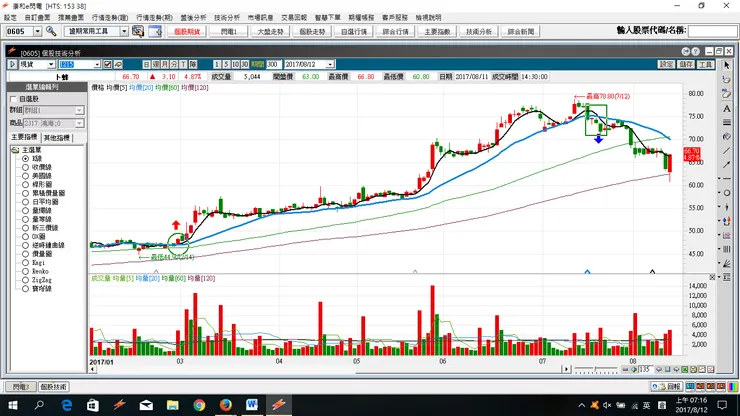This screenshot has height=416, width=740.
Task: Select the circle drawing tool
Action: 727,193
